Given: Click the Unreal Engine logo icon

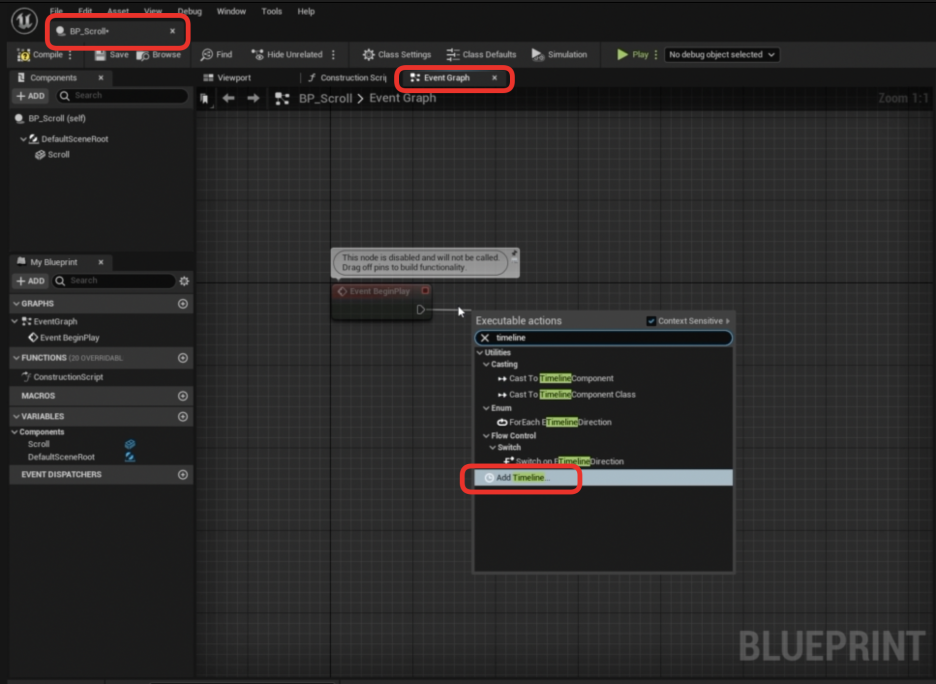Looking at the screenshot, I should point(24,20).
